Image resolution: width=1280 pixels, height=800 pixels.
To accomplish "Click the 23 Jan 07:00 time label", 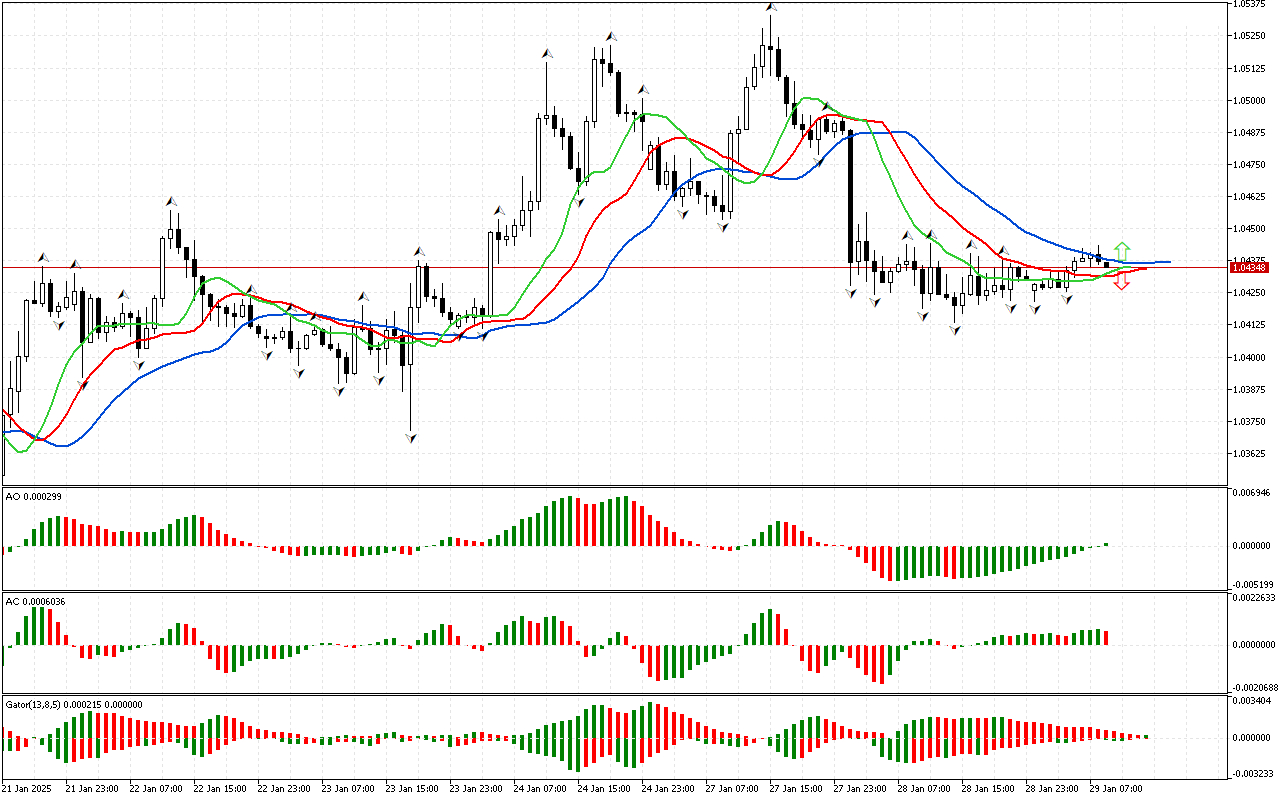I will pos(348,789).
